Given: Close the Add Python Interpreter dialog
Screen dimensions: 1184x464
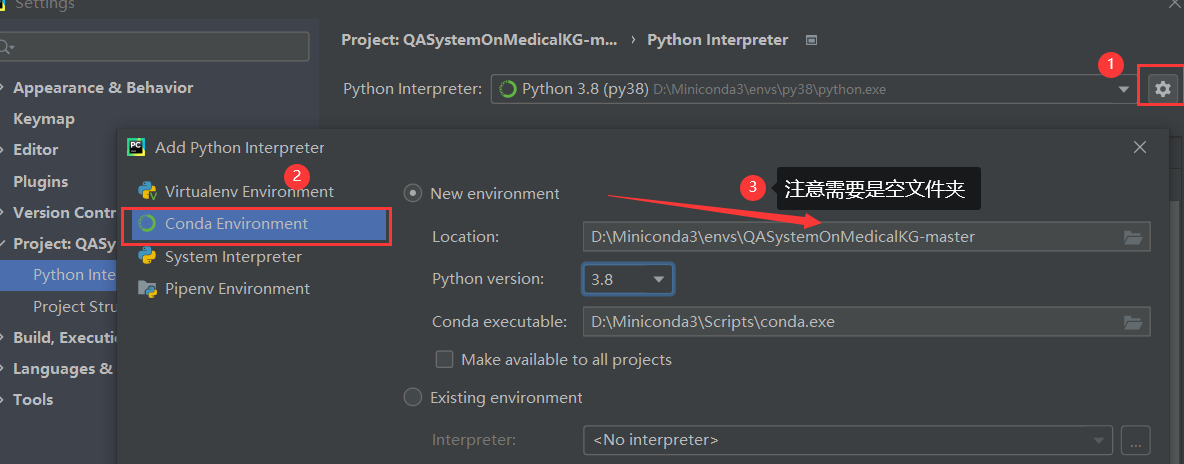Looking at the screenshot, I should pyautogui.click(x=1140, y=147).
